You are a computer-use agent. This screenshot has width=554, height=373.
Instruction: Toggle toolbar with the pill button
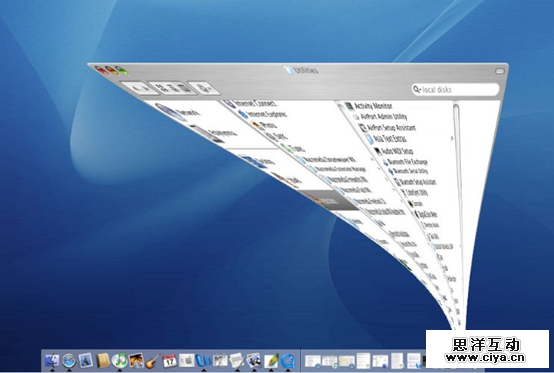coord(500,71)
